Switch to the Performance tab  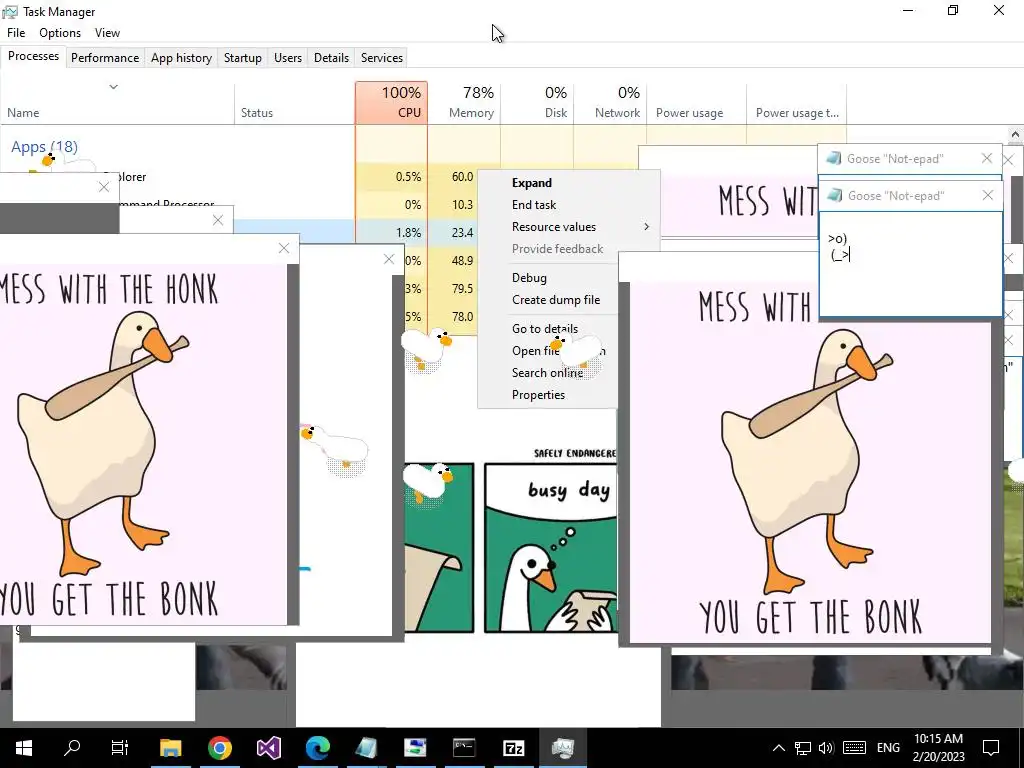click(105, 57)
